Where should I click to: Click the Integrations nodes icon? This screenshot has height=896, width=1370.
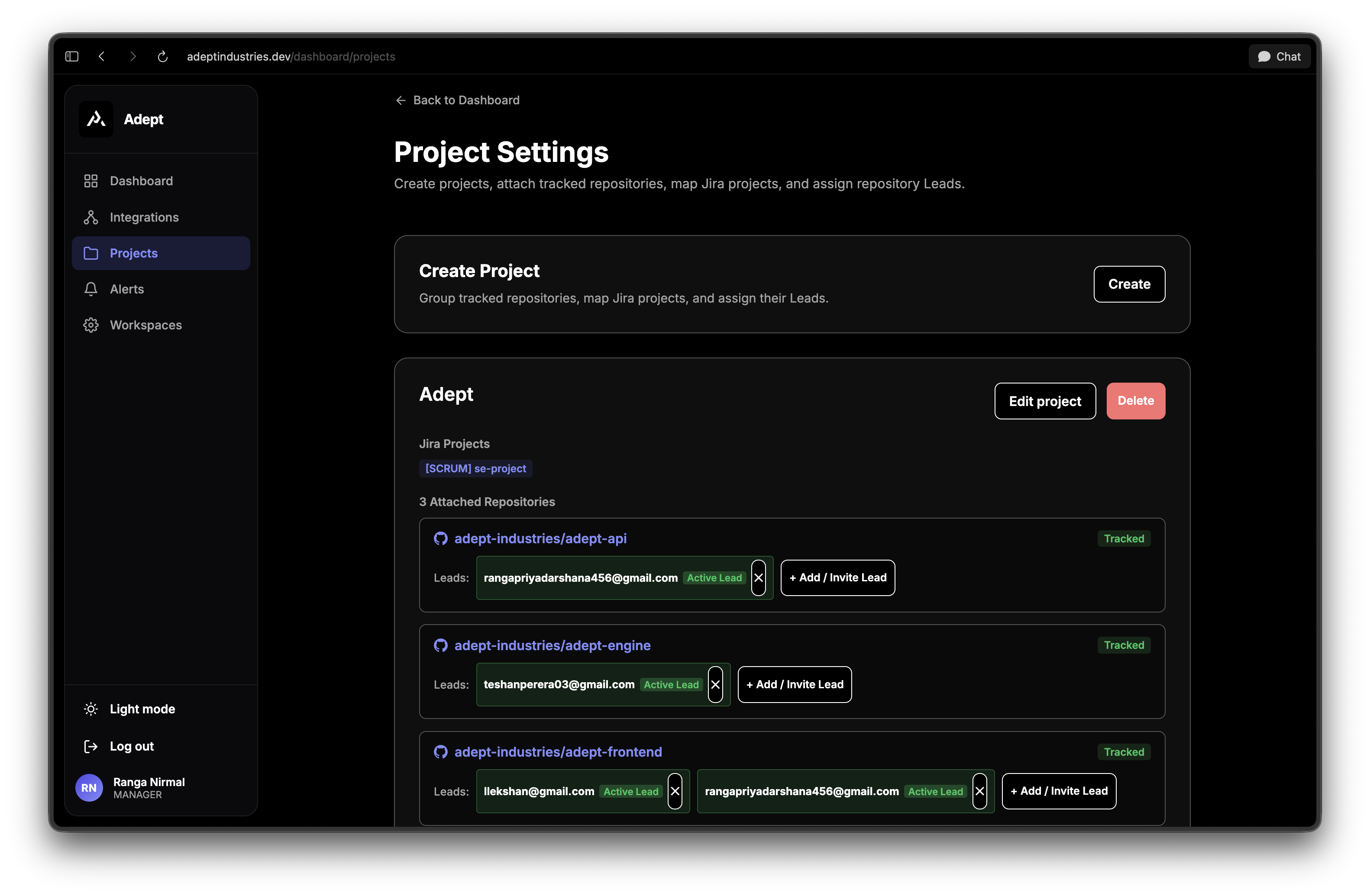(x=91, y=217)
